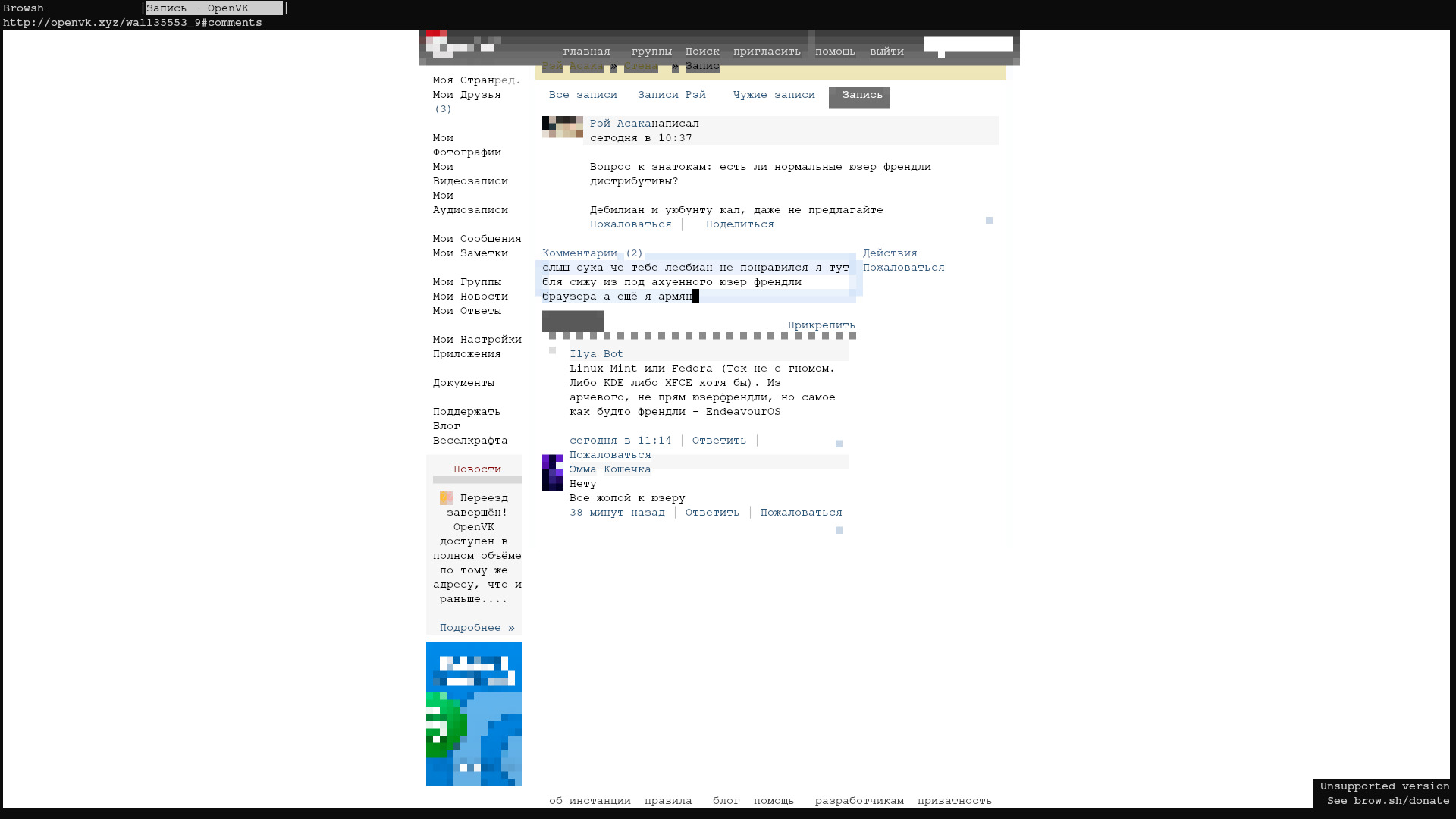1456x819 pixels.
Task: Switch to the Все записи tab
Action: pyautogui.click(x=582, y=95)
